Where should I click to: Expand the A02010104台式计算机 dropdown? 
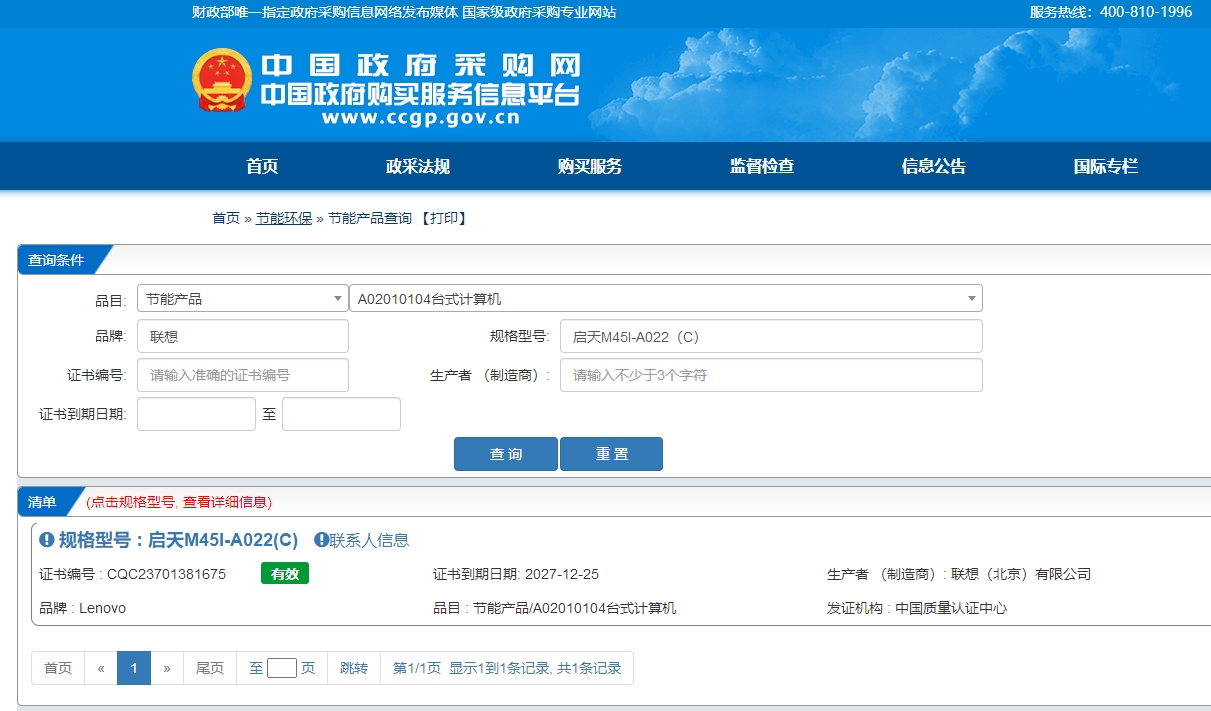coord(666,298)
